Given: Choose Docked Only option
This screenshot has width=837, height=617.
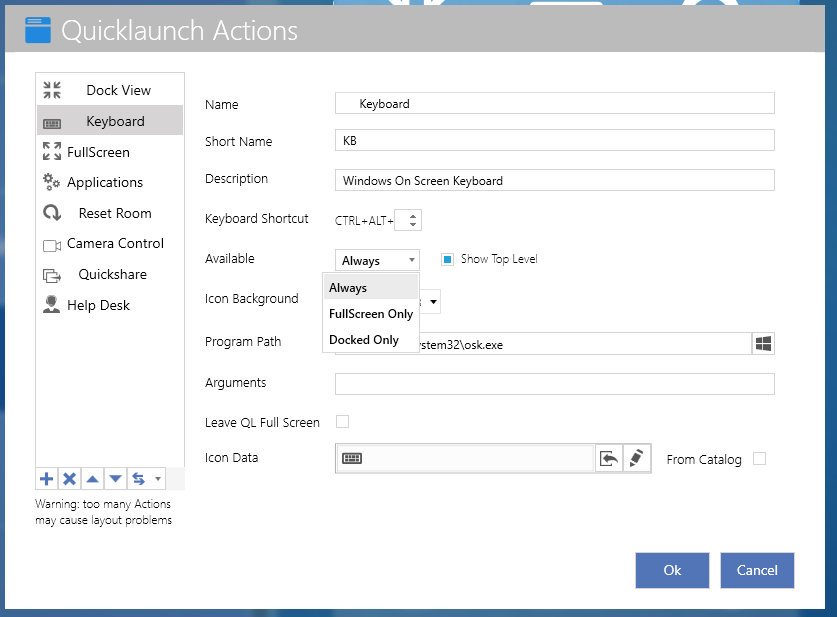Looking at the screenshot, I should click(x=370, y=340).
